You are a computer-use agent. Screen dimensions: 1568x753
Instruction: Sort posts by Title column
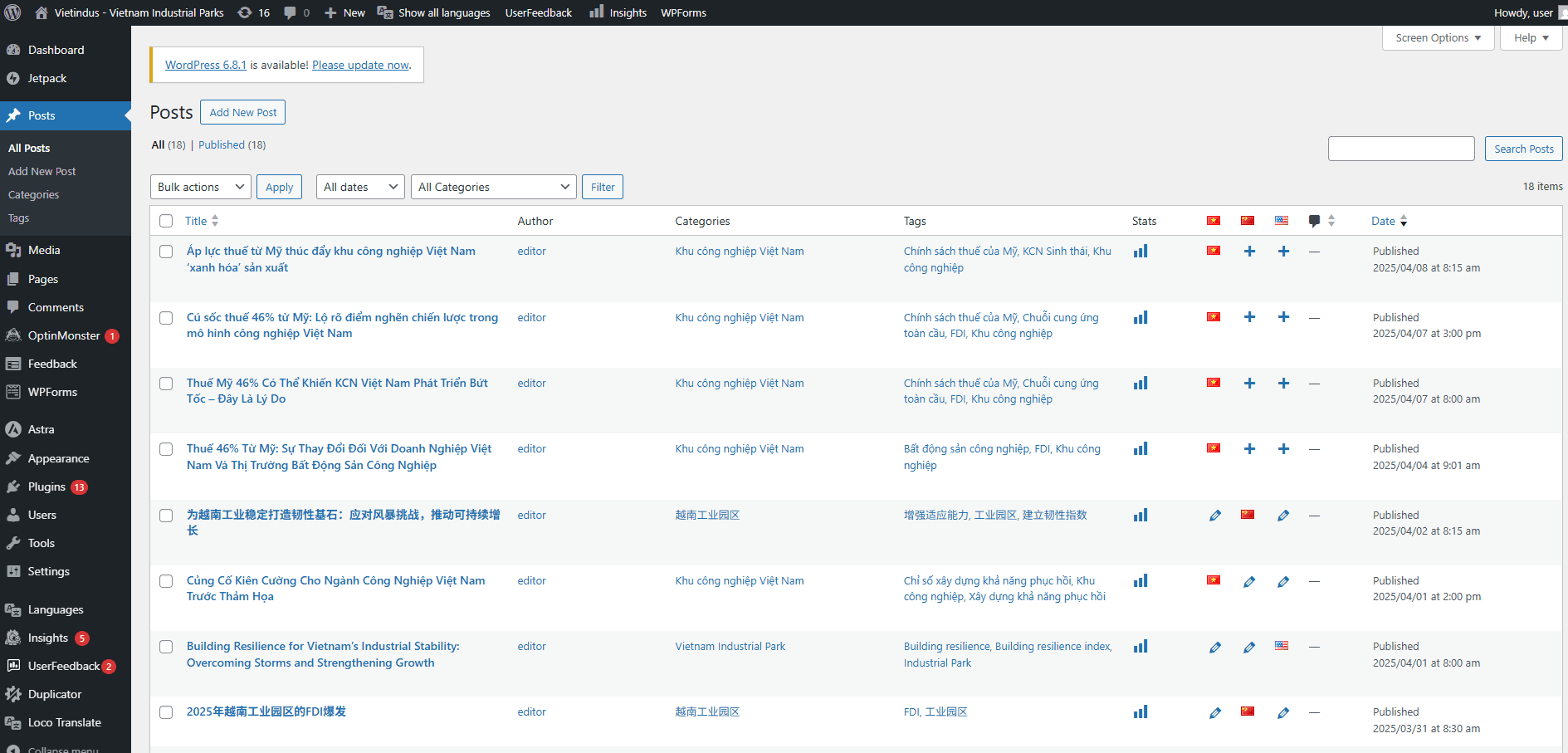tap(202, 221)
